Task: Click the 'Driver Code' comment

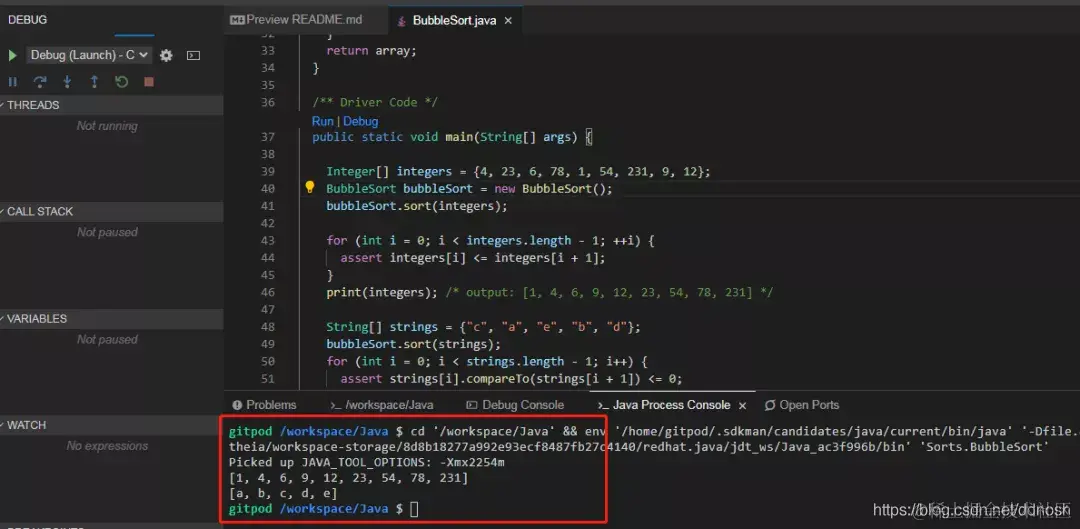Action: coord(375,102)
